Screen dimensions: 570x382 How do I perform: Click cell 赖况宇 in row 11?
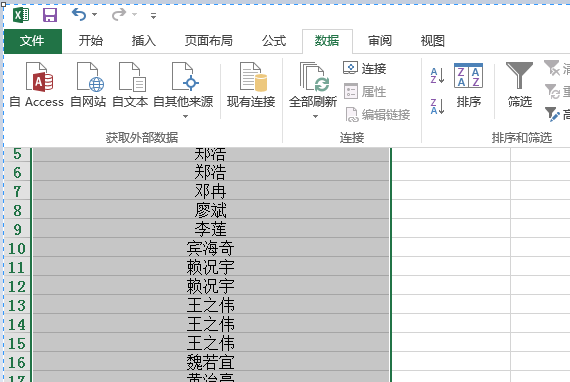211,267
